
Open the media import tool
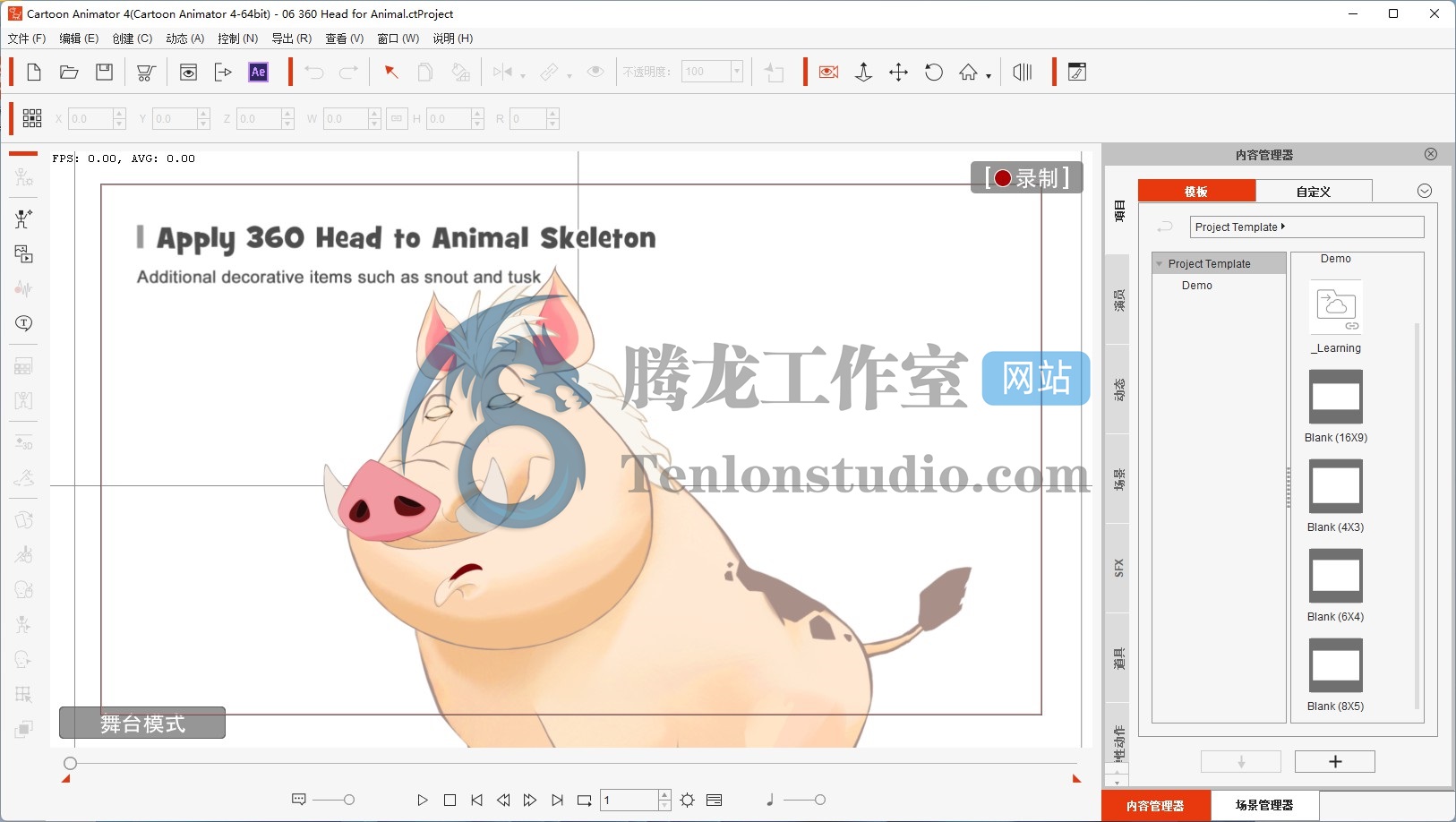pyautogui.click(x=23, y=254)
